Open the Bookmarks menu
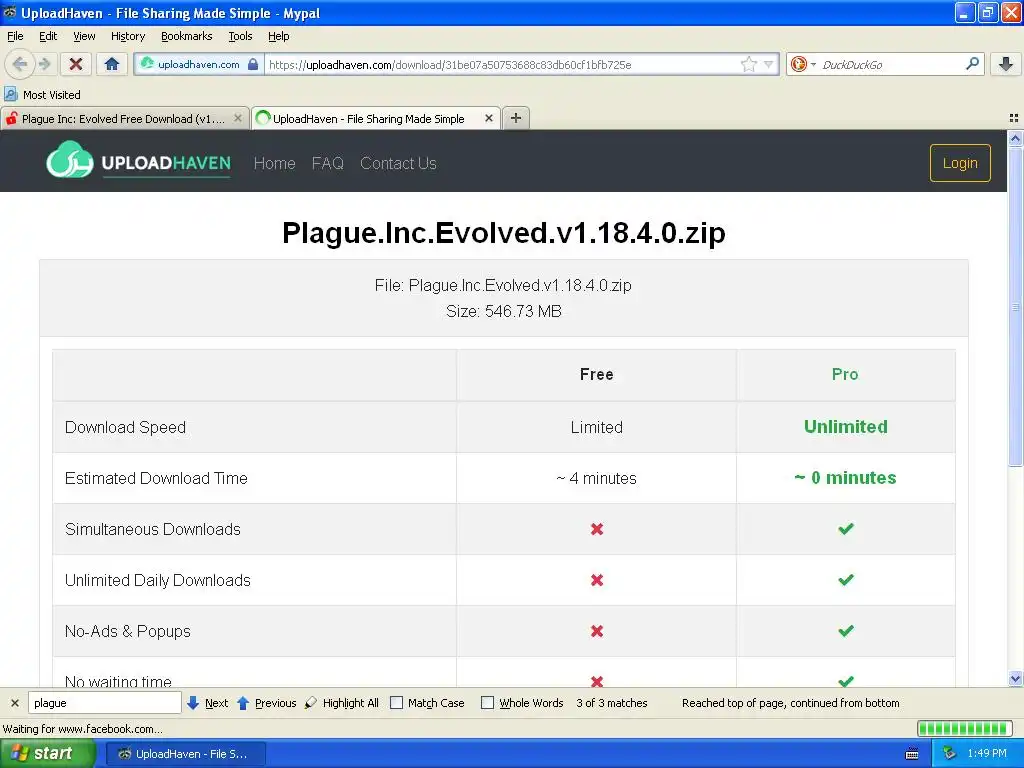 point(186,36)
